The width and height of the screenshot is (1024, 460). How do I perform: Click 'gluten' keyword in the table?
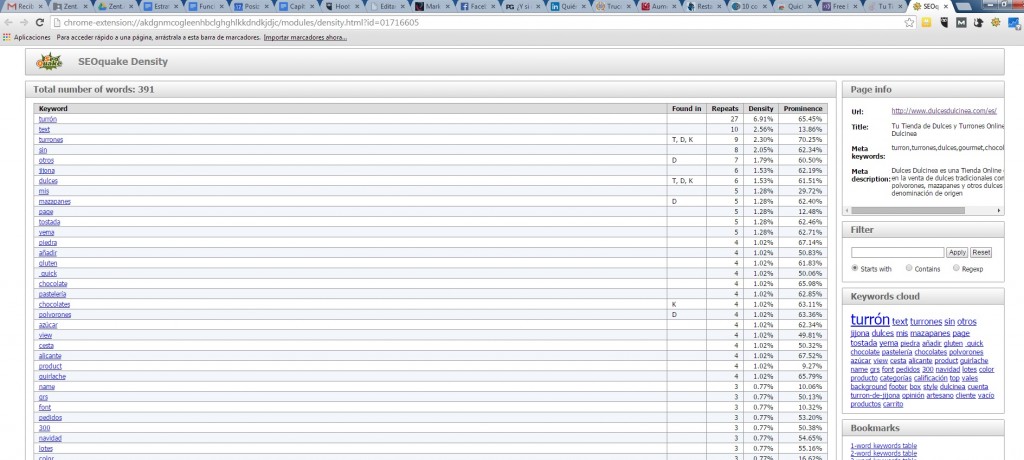[48, 263]
